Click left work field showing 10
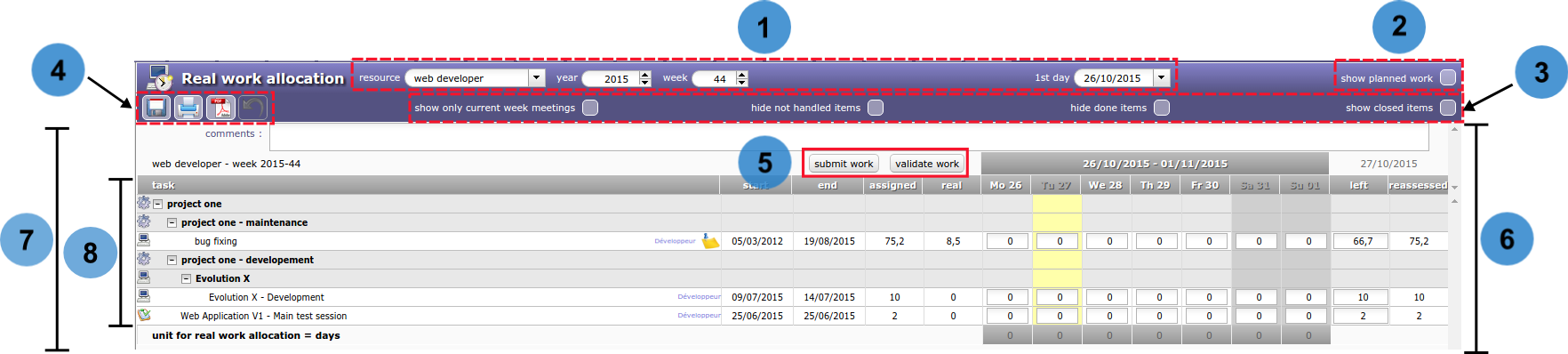The image size is (1568, 354). [x=1360, y=297]
